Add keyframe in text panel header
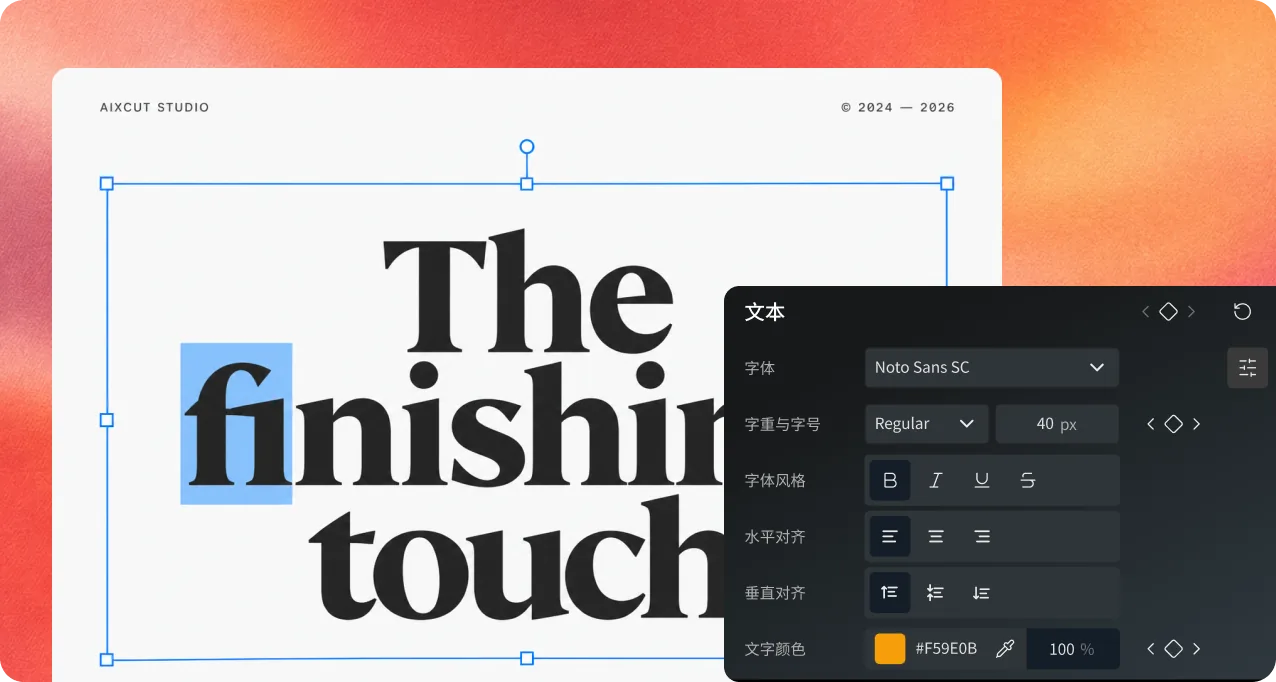The width and height of the screenshot is (1276, 682). click(x=1168, y=312)
